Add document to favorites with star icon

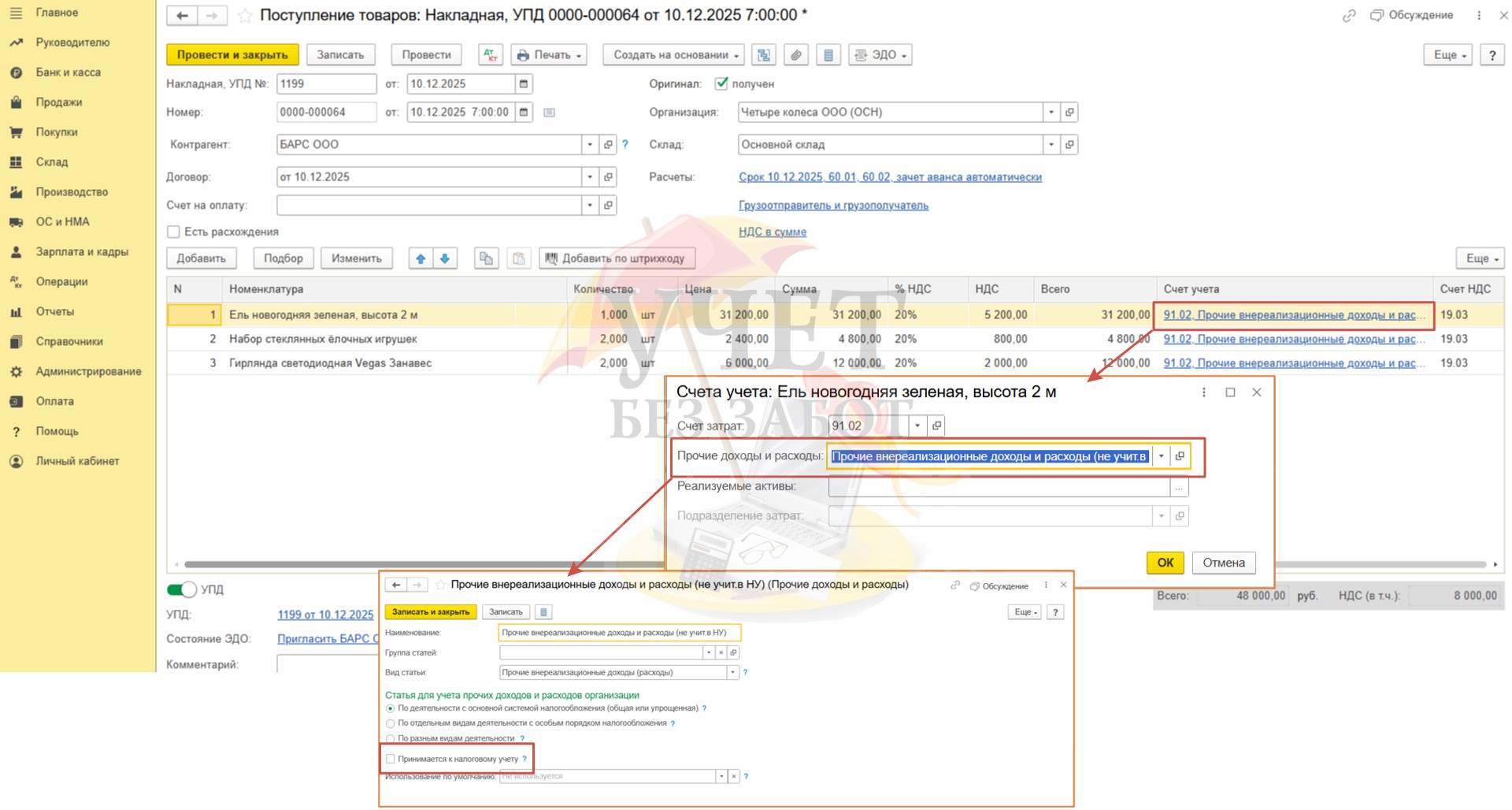pyautogui.click(x=245, y=16)
